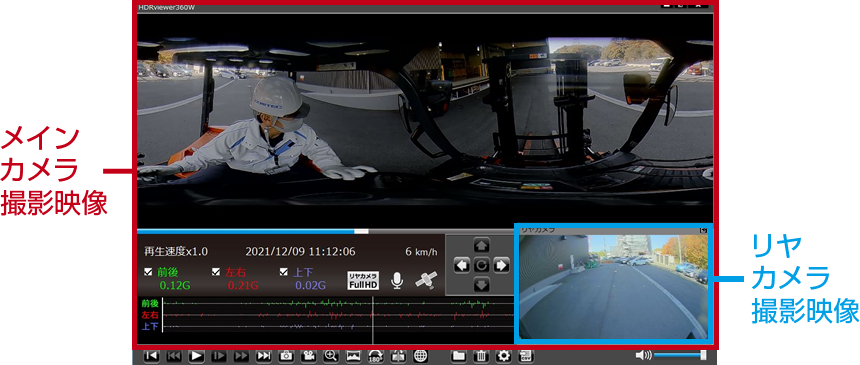This screenshot has width=860, height=365.
Task: Rotate the view with 180° icon
Action: pyautogui.click(x=376, y=356)
